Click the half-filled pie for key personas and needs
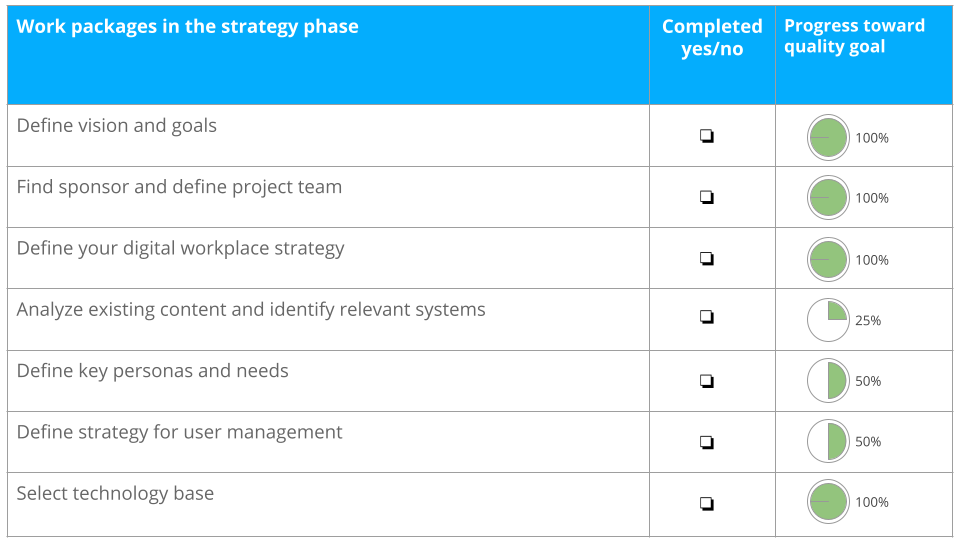960x540 pixels. coord(828,381)
